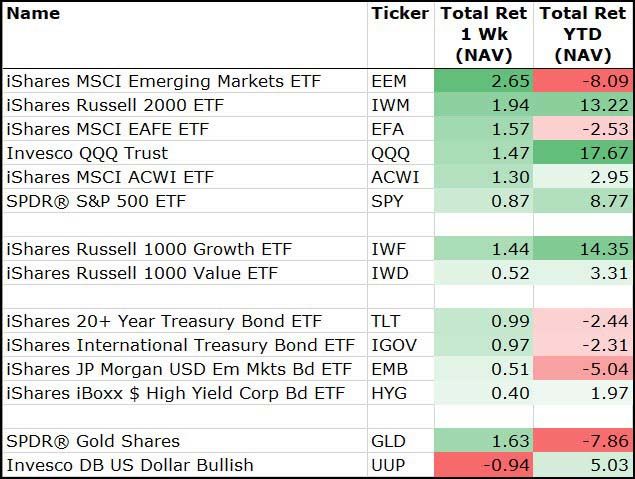Click the IGOV ticker cell
Image resolution: width=635 pixels, height=479 pixels.
click(394, 345)
